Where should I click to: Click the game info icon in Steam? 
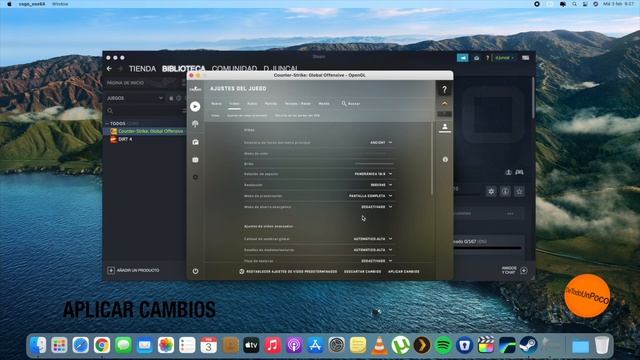point(505,191)
